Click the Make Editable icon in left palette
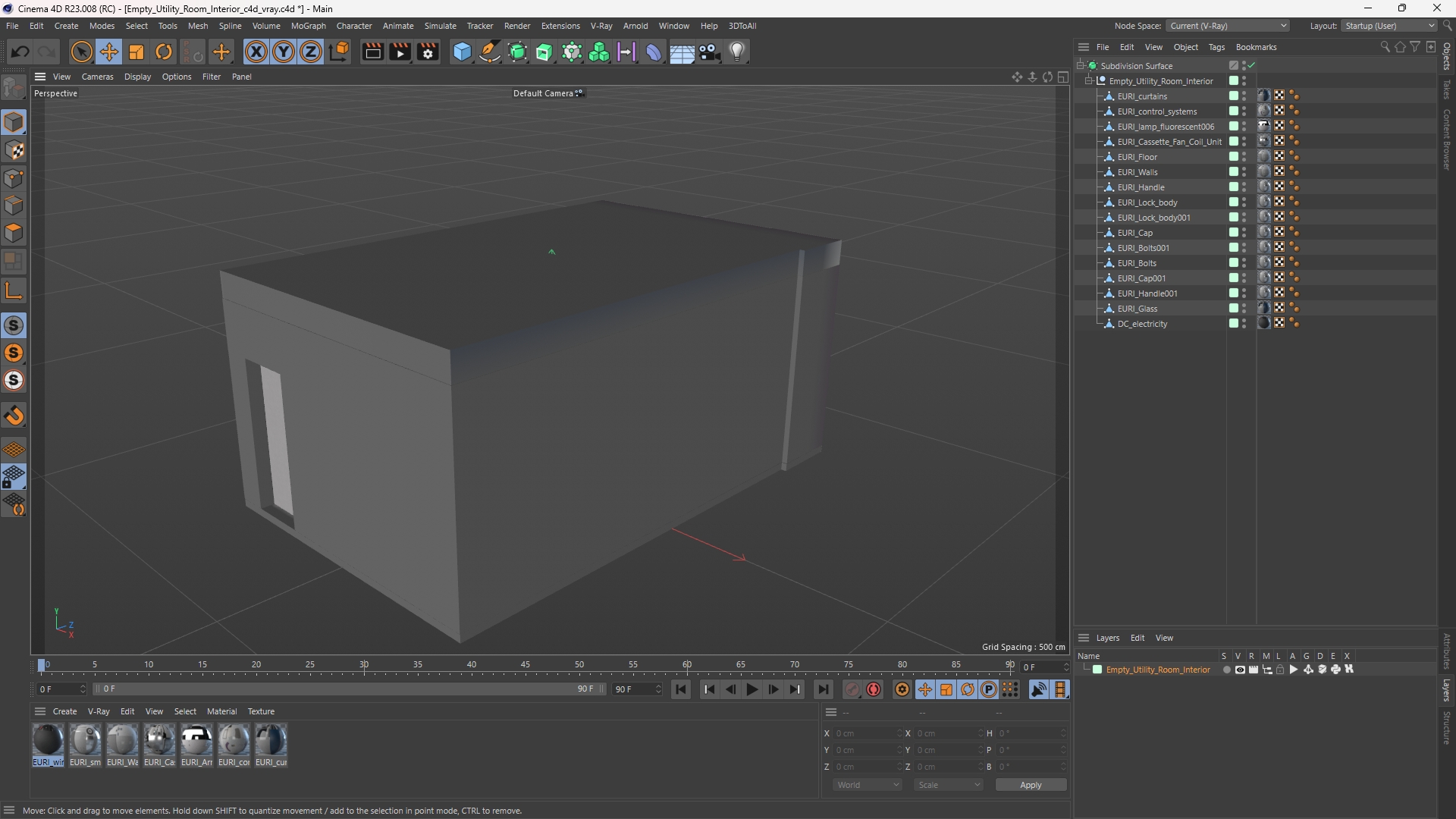This screenshot has height=819, width=1456. pos(14,89)
